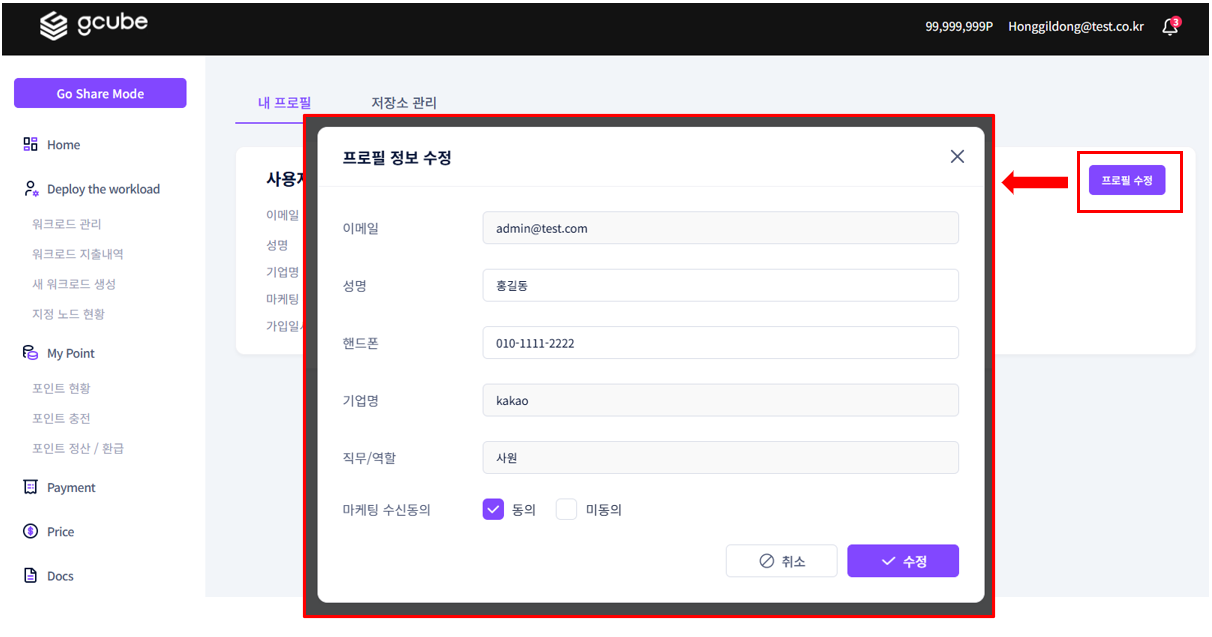Open the Price section icon
The width and height of the screenshot is (1212, 637).
coord(30,531)
